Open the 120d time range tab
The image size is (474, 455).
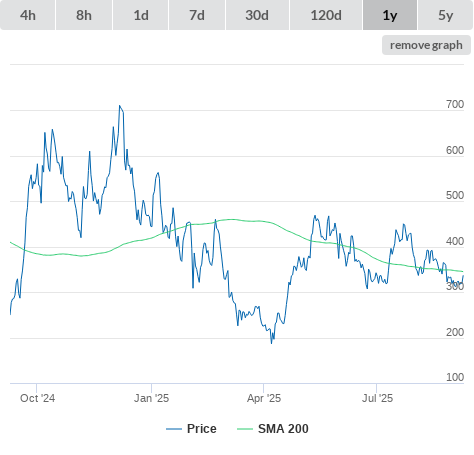tap(326, 15)
